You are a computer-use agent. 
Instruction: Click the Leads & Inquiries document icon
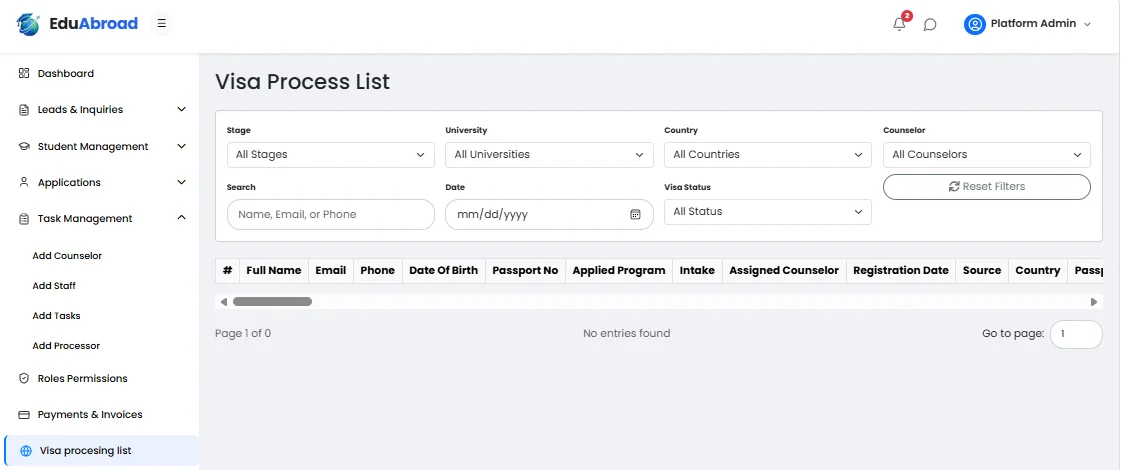pos(24,109)
